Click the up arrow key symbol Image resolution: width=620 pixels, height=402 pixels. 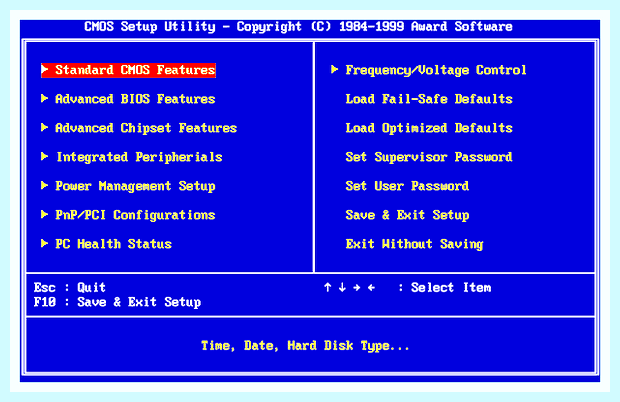327,287
